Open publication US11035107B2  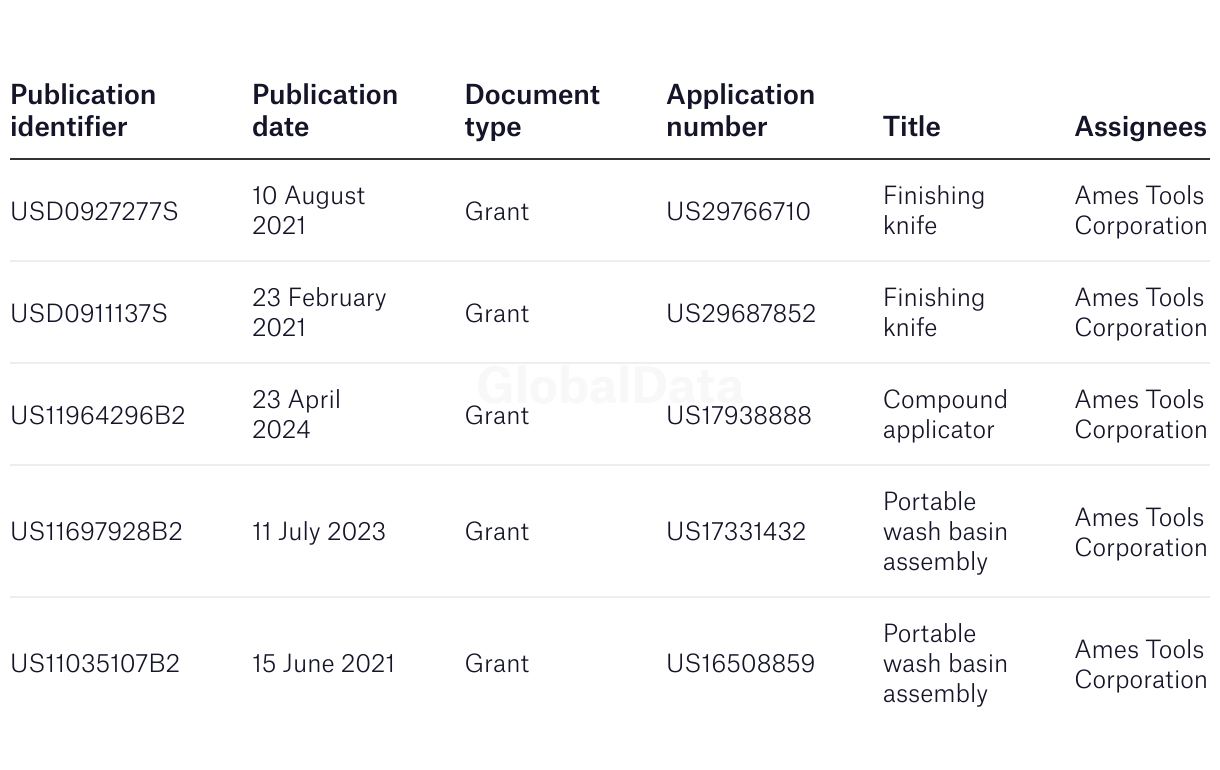click(x=95, y=663)
